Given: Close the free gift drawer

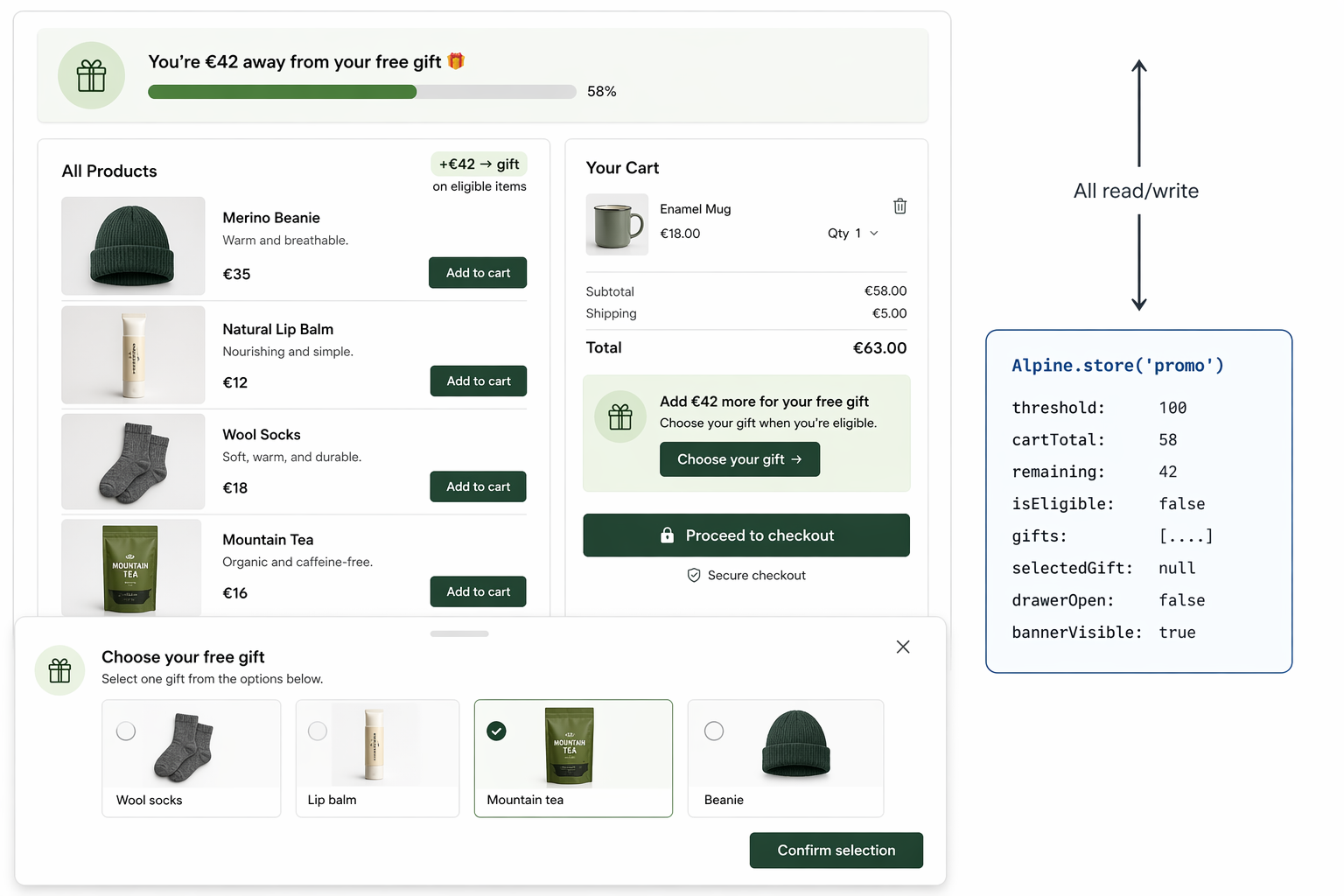Looking at the screenshot, I should [x=903, y=647].
